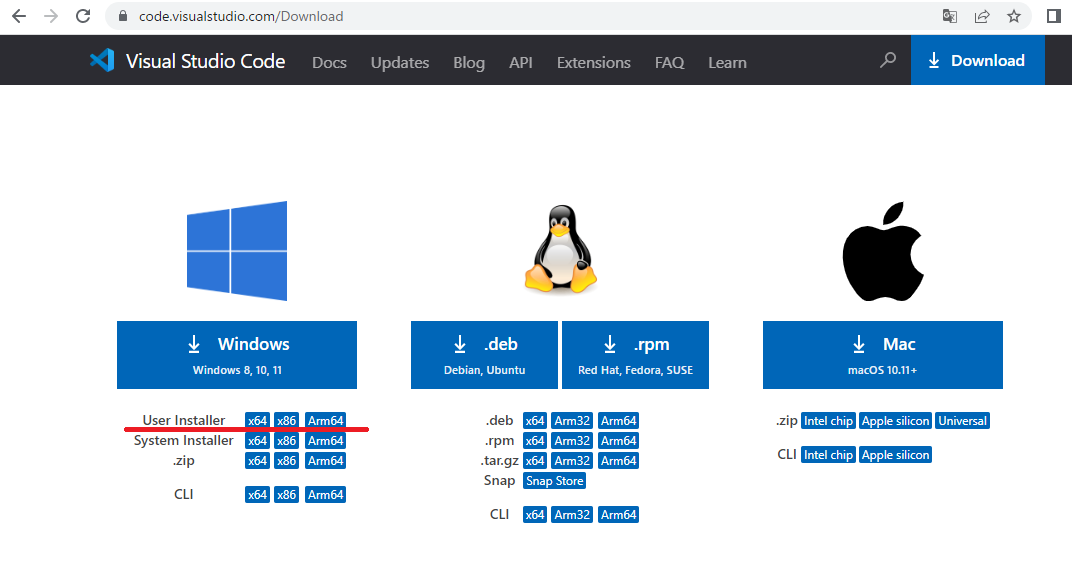The height and width of the screenshot is (562, 1072).
Task: Download Windows User Installer x86
Action: pos(286,420)
